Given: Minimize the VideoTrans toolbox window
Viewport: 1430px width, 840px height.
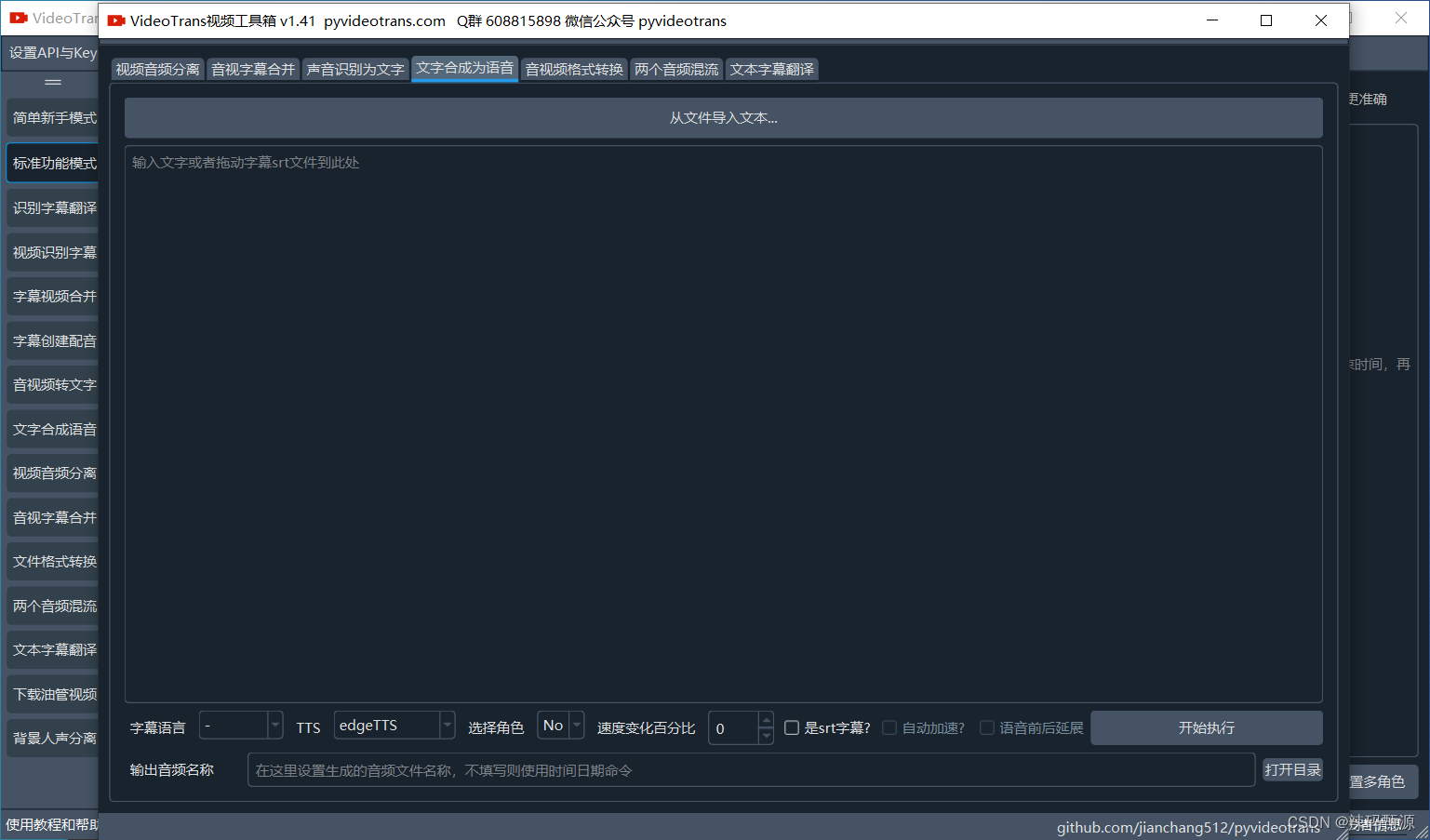Looking at the screenshot, I should pyautogui.click(x=1212, y=20).
